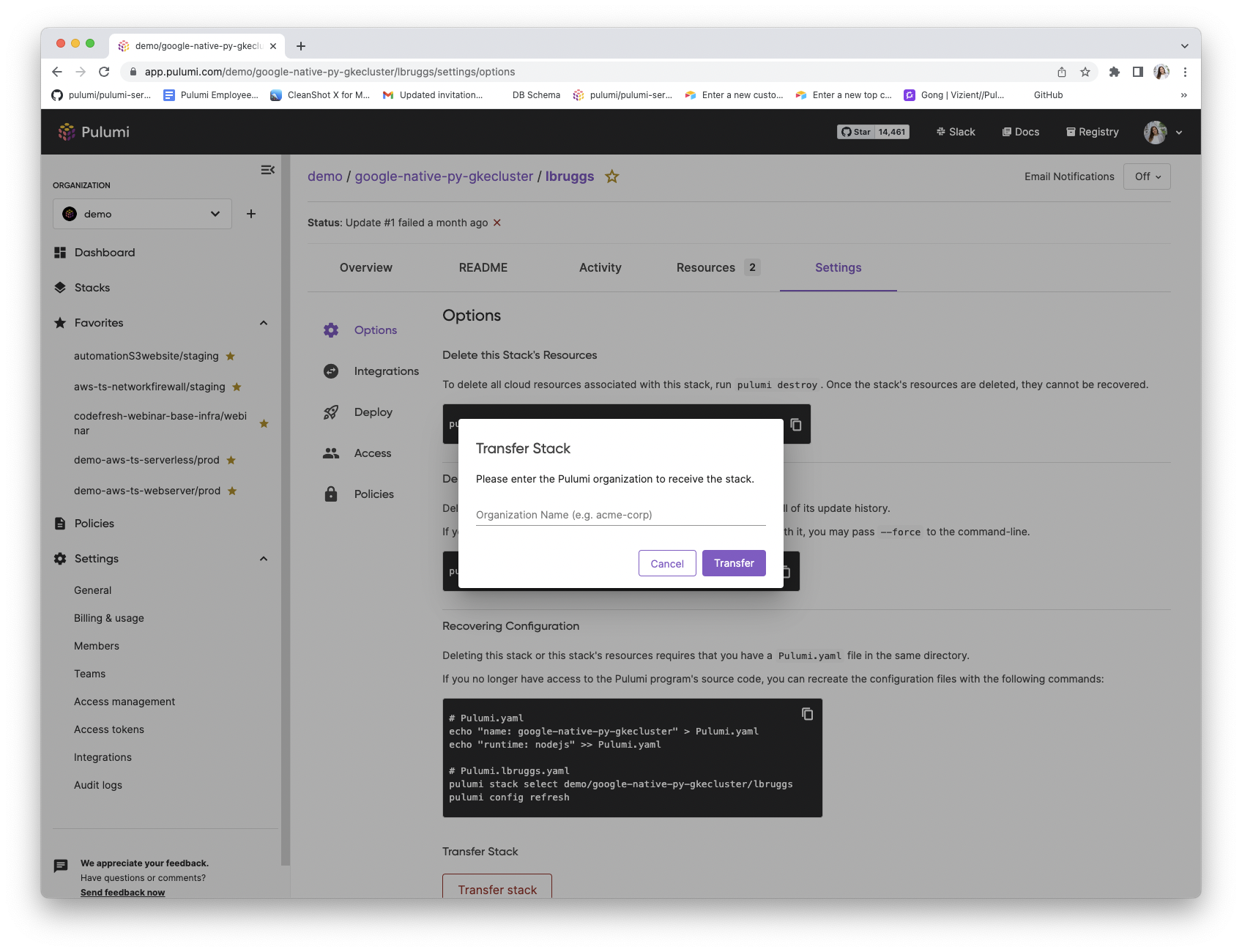Click Options gear icon in settings nav
The height and width of the screenshot is (952, 1242).
click(331, 330)
